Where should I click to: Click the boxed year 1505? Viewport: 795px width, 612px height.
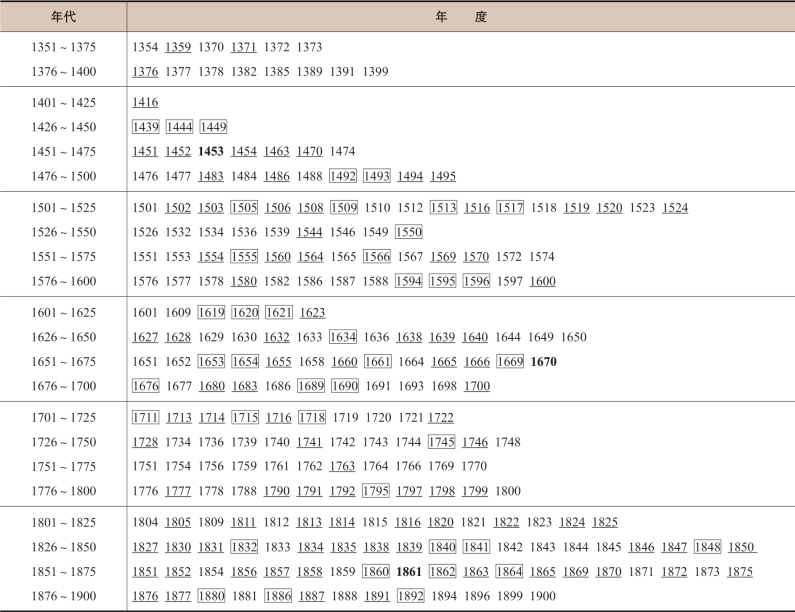[x=244, y=207]
